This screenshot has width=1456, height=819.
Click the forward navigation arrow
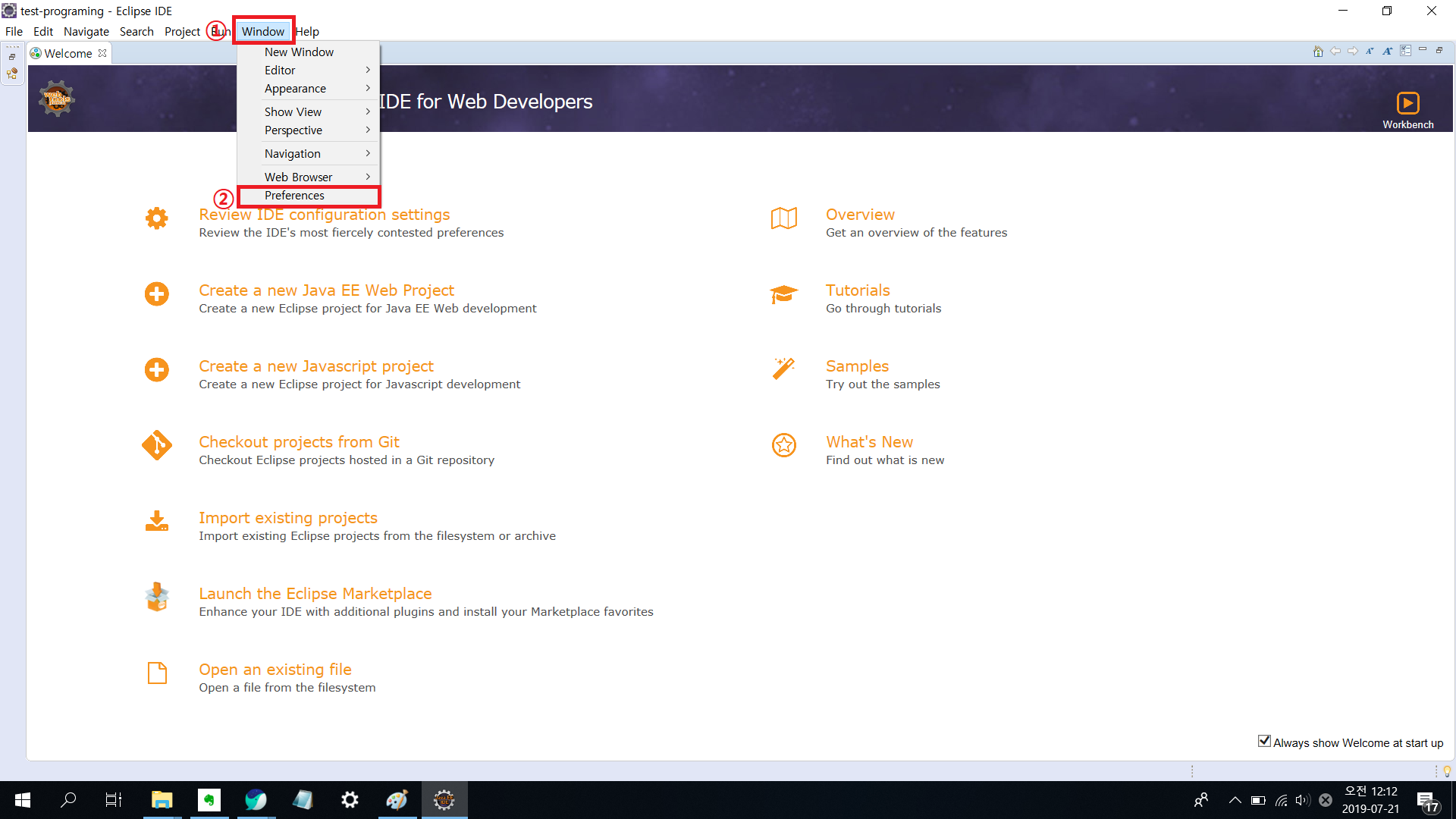click(x=1353, y=52)
